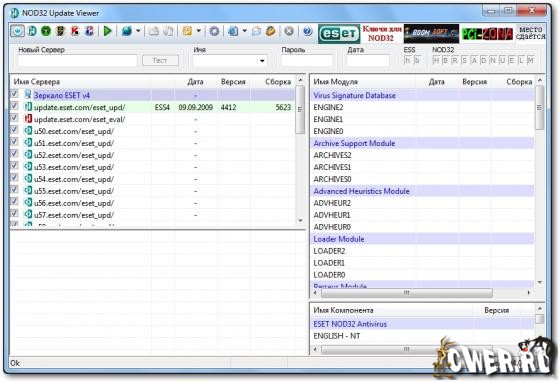This screenshot has height=382, width=560.
Task: Click the Kaspersky red K toolbar icon
Action: point(75,31)
